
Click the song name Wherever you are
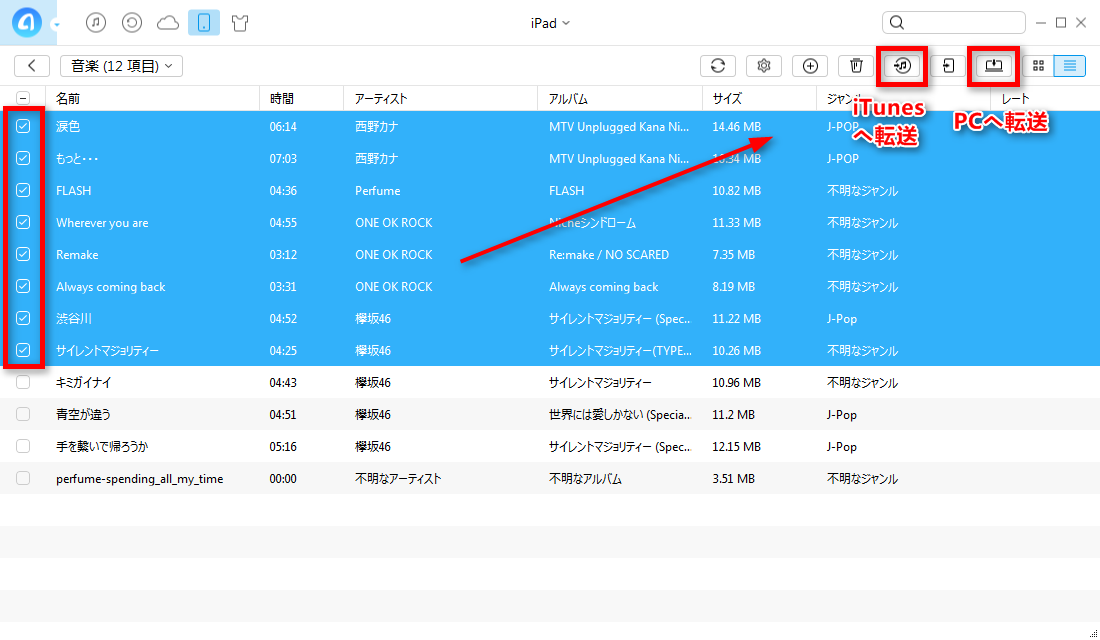[x=102, y=223]
